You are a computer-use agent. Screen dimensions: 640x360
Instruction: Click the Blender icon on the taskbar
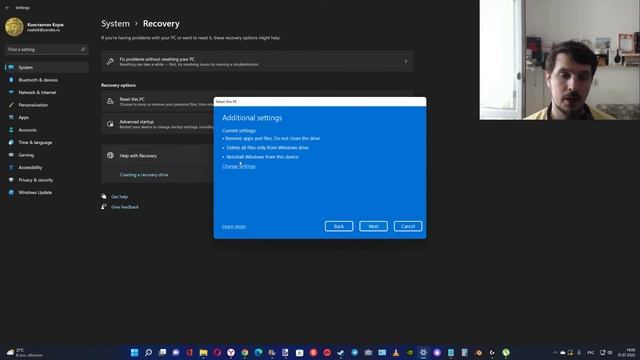[x=478, y=352]
